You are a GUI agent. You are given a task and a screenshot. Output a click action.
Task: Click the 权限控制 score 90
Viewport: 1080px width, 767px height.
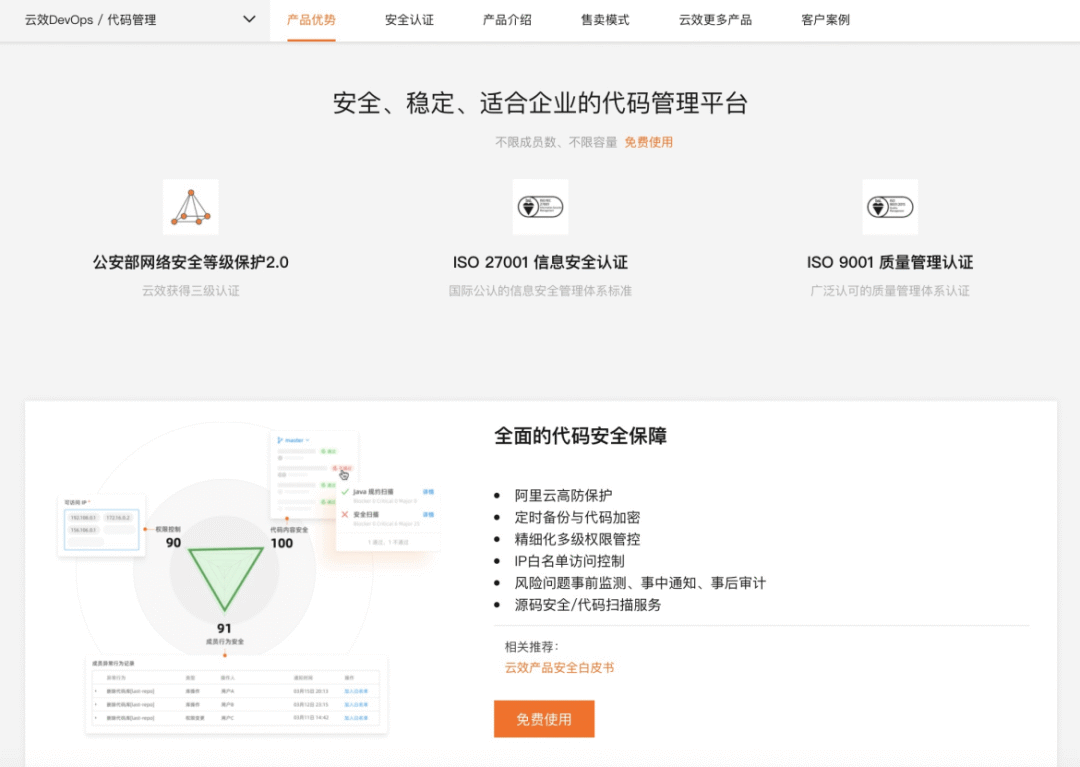174,543
